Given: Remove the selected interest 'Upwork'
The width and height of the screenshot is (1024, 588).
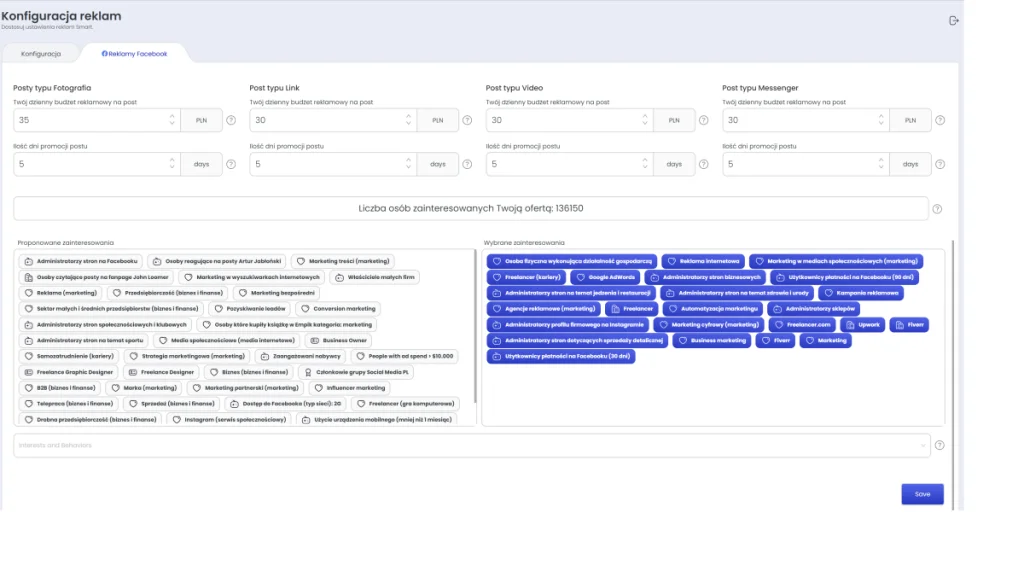Looking at the screenshot, I should [x=862, y=325].
